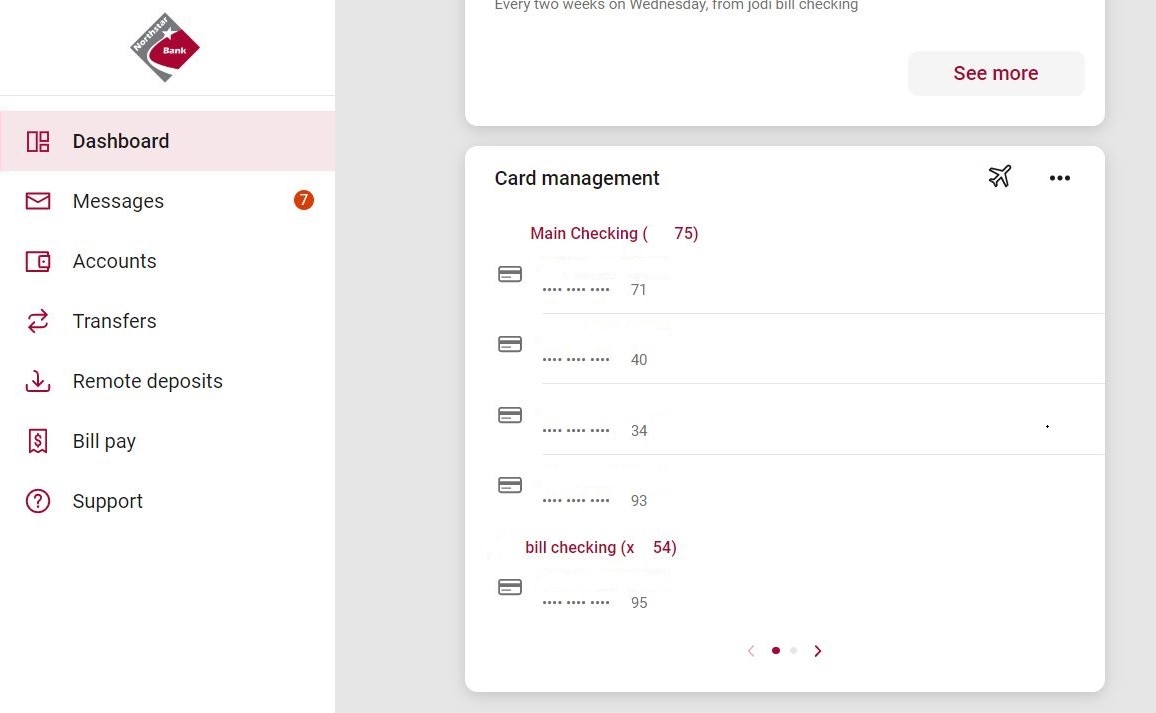1156x713 pixels.
Task: Open the Messages menu item
Action: [118, 201]
